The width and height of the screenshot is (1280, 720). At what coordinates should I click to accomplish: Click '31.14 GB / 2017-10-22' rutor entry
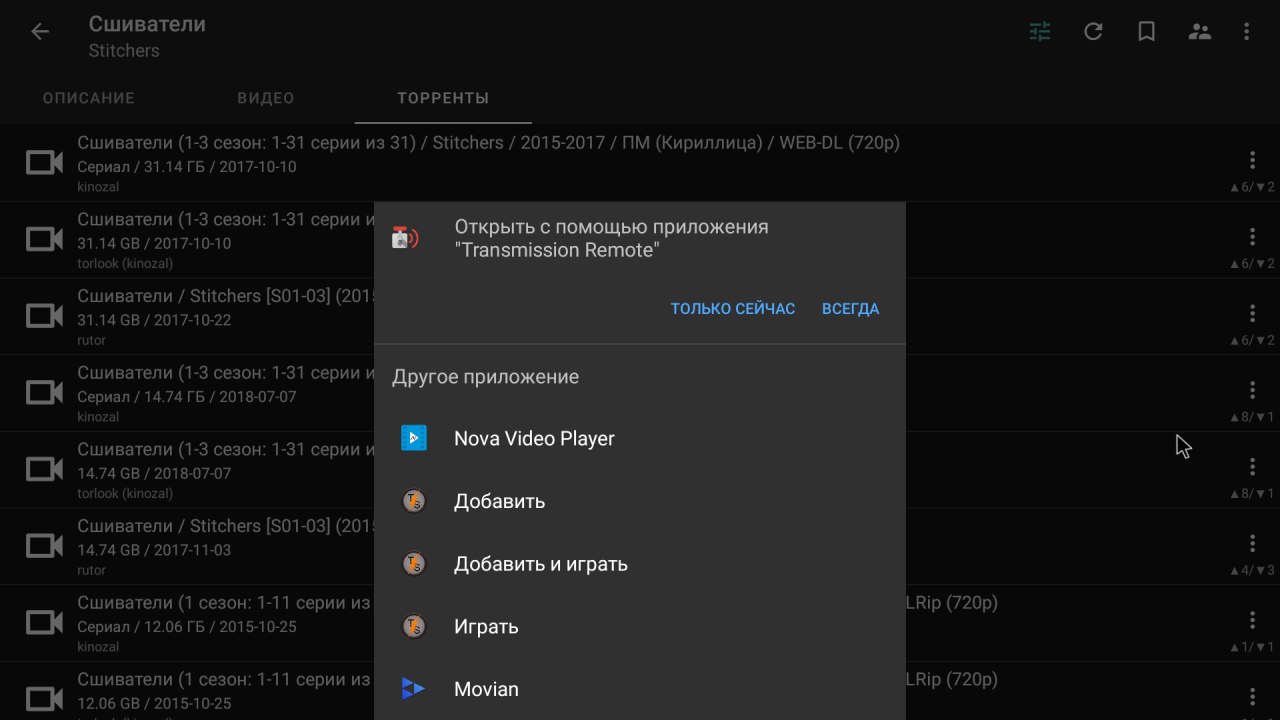tap(154, 320)
